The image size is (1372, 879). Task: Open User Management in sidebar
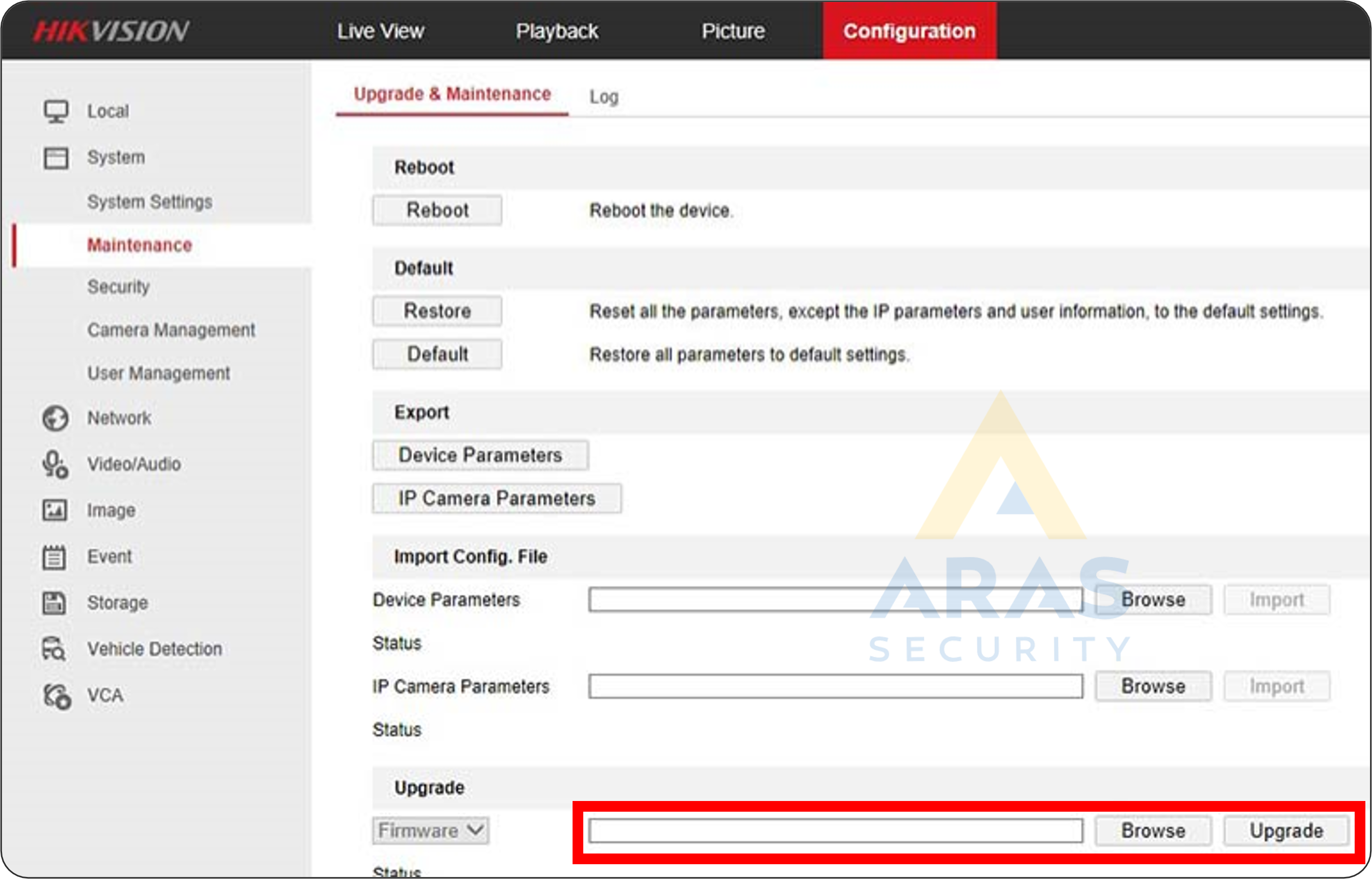click(159, 374)
